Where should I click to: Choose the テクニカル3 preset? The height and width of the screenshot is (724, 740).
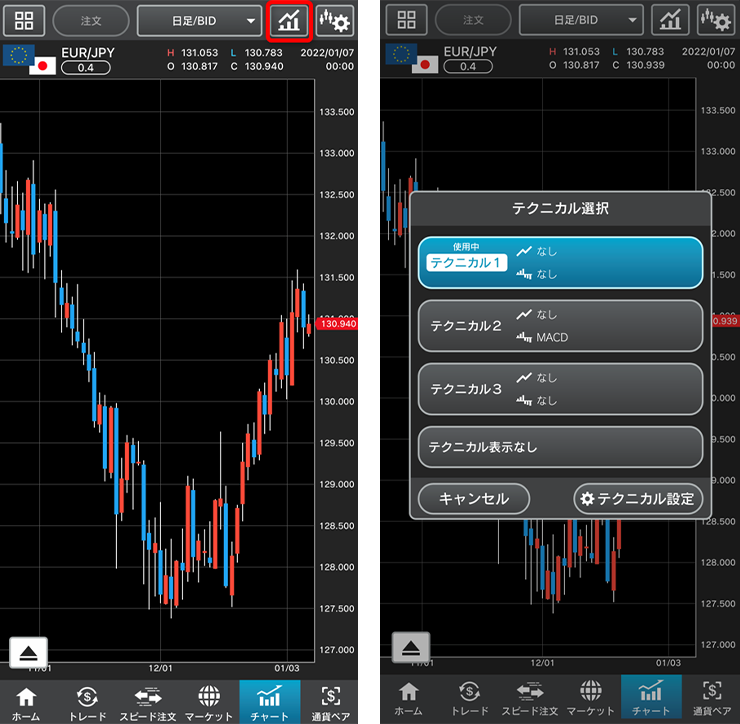560,389
